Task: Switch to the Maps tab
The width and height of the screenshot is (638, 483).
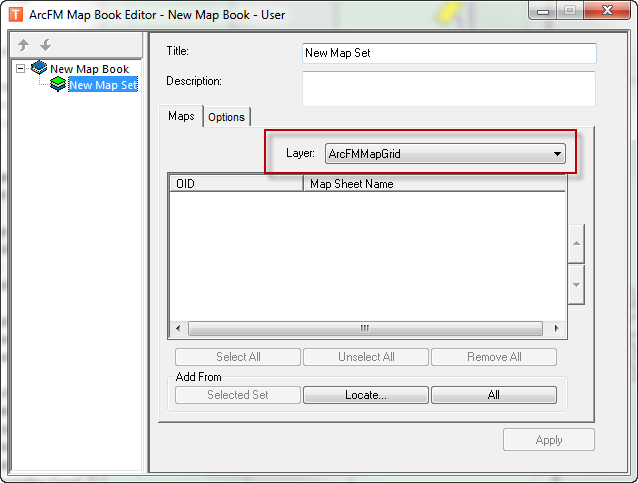Action: [x=181, y=116]
